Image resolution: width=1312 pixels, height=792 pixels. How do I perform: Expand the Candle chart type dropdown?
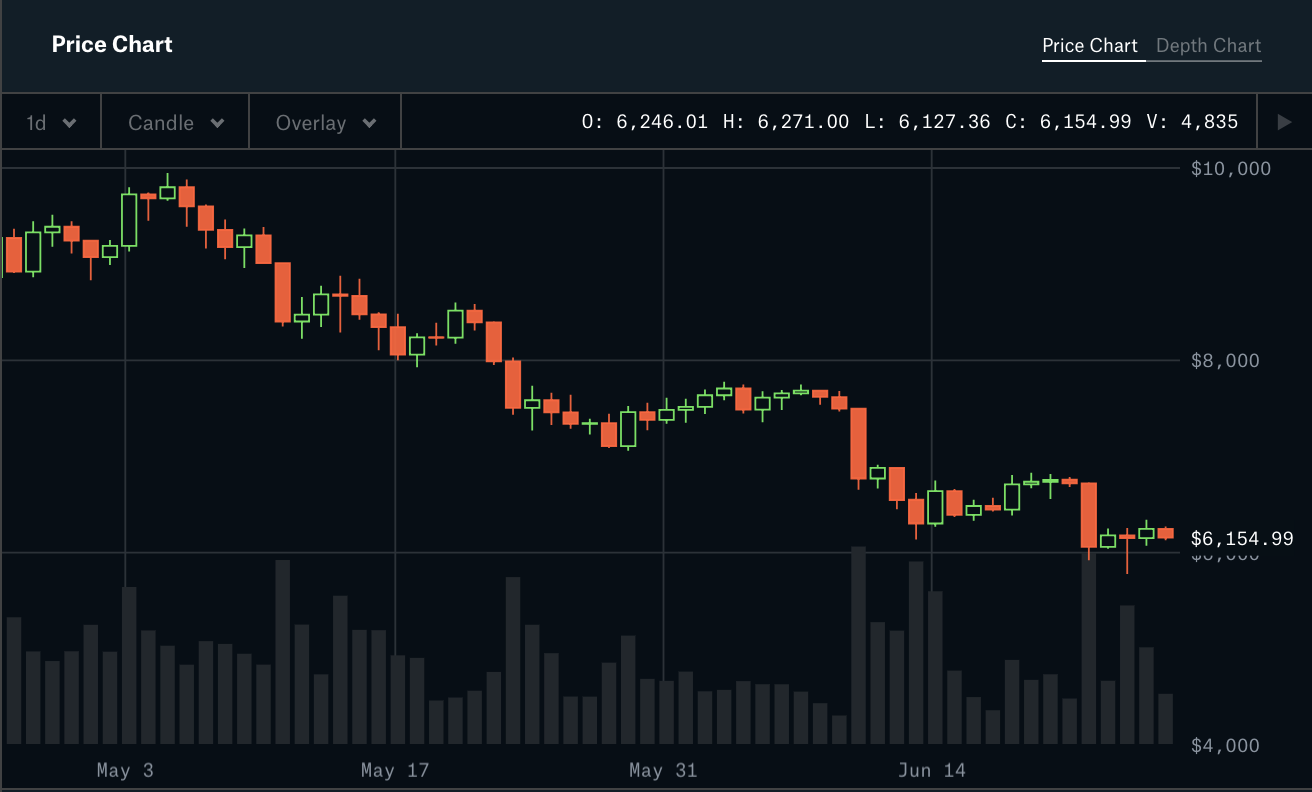click(175, 123)
